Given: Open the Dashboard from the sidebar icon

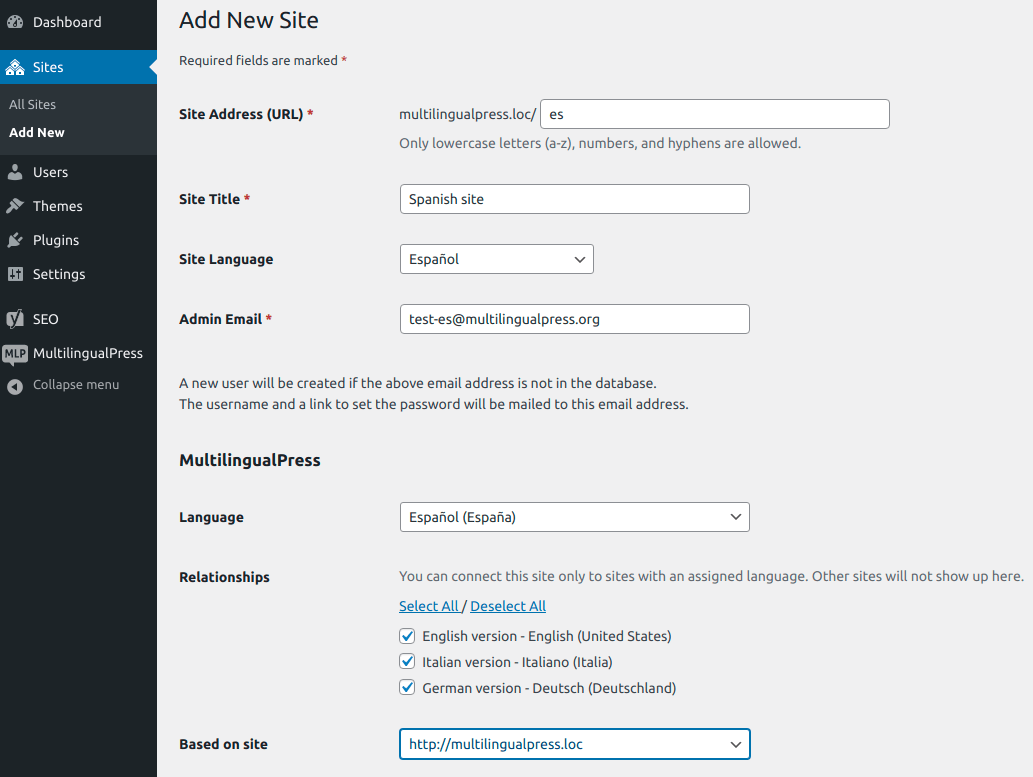Looking at the screenshot, I should 16,21.
